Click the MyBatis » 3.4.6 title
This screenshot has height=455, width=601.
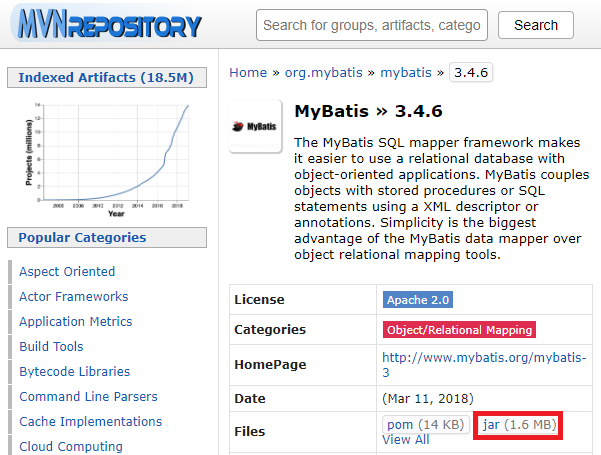[368, 111]
